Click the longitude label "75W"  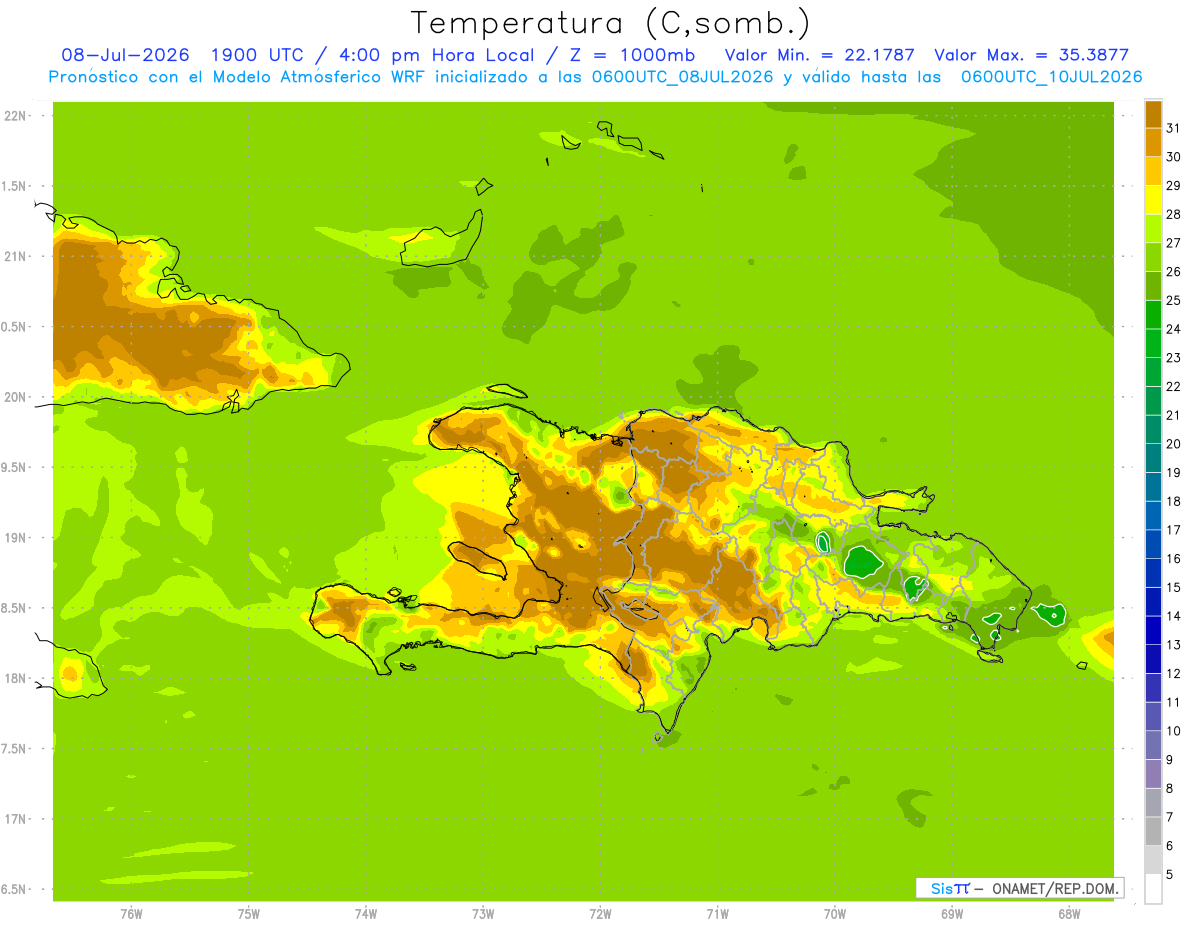point(248,914)
